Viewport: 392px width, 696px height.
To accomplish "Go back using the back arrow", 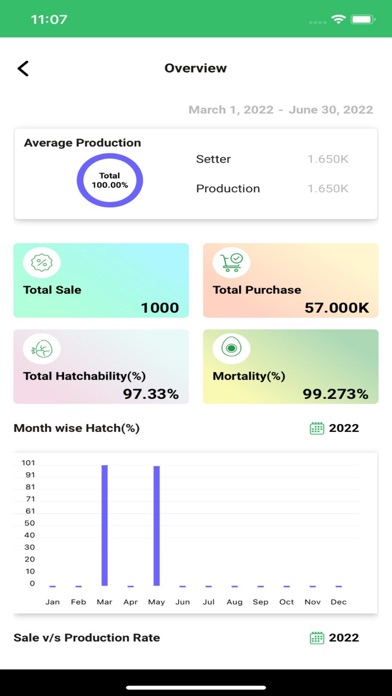I will pos(23,68).
